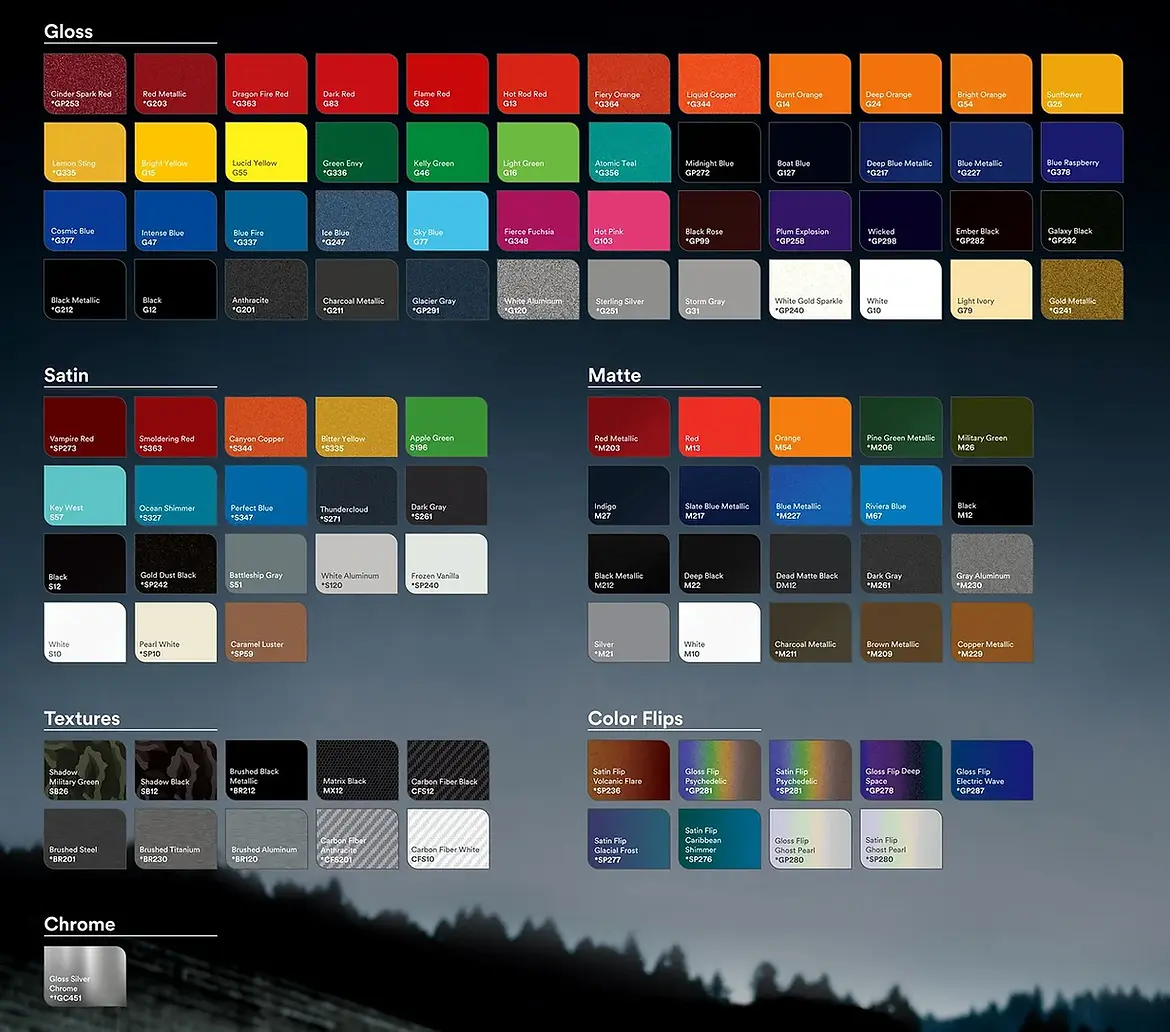Choose the Satin Flip Volcanic Flare swatch
Image resolution: width=1170 pixels, height=1032 pixels.
[628, 770]
